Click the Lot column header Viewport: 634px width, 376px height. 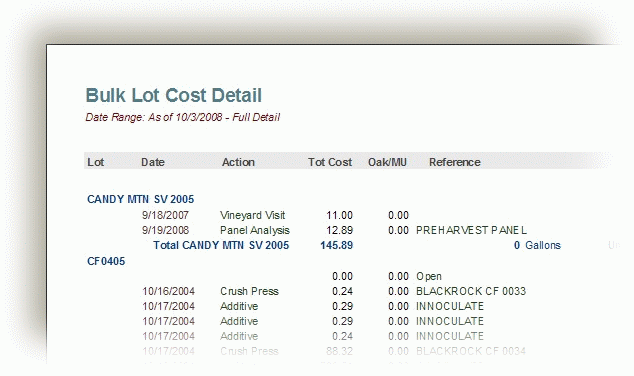click(96, 162)
